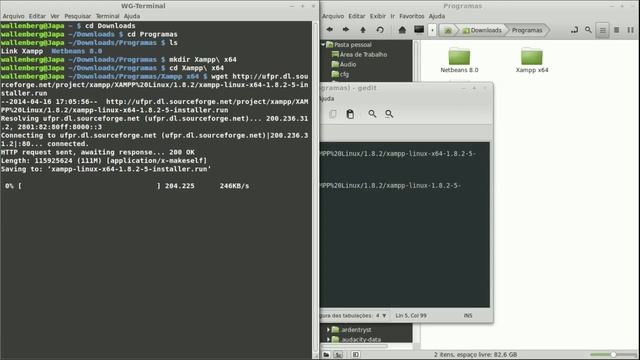
Task: Click the paste icon in gedit toolbar
Action: click(350, 114)
